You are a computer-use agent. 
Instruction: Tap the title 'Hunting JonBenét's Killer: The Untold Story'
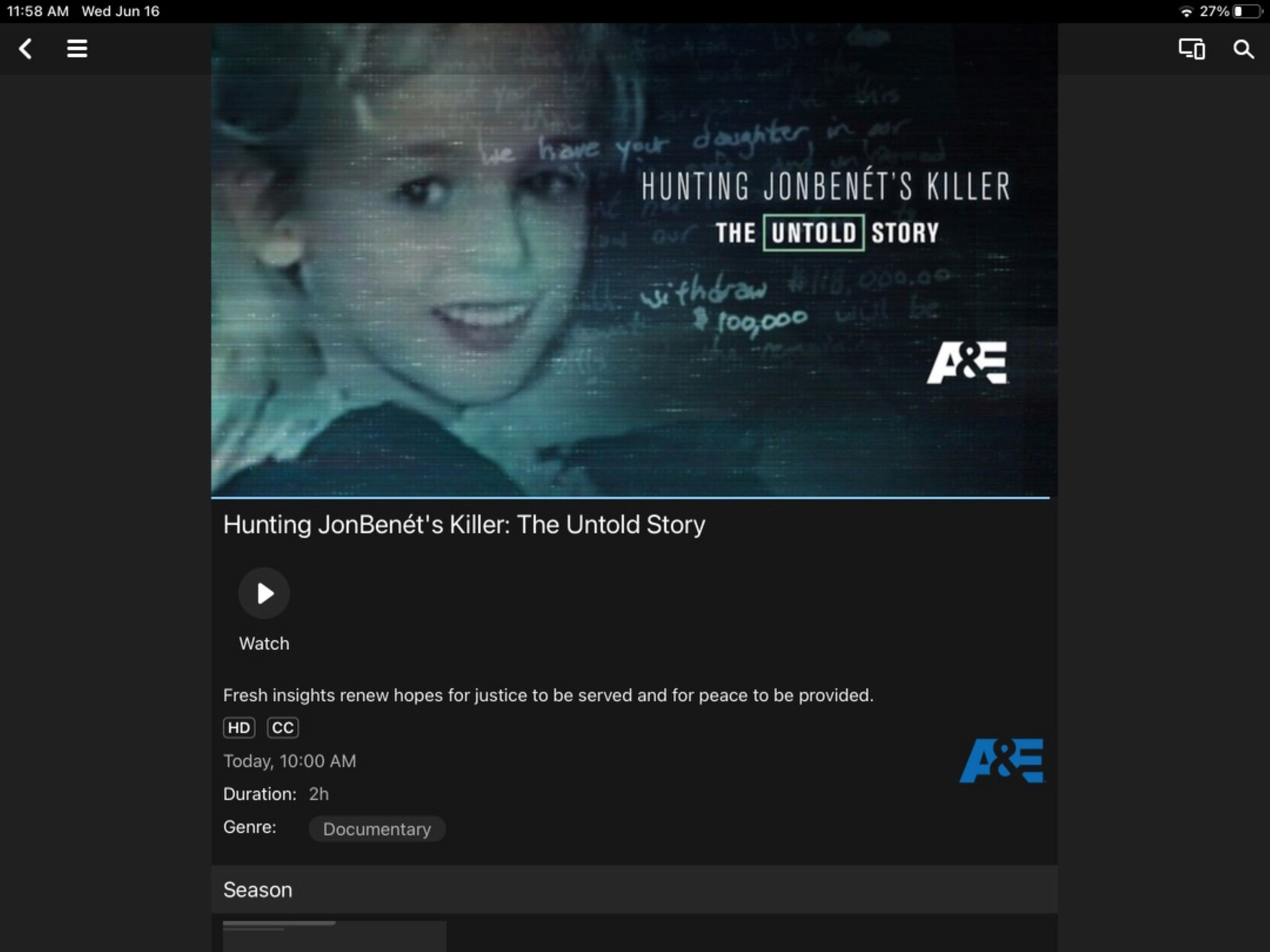(x=464, y=525)
